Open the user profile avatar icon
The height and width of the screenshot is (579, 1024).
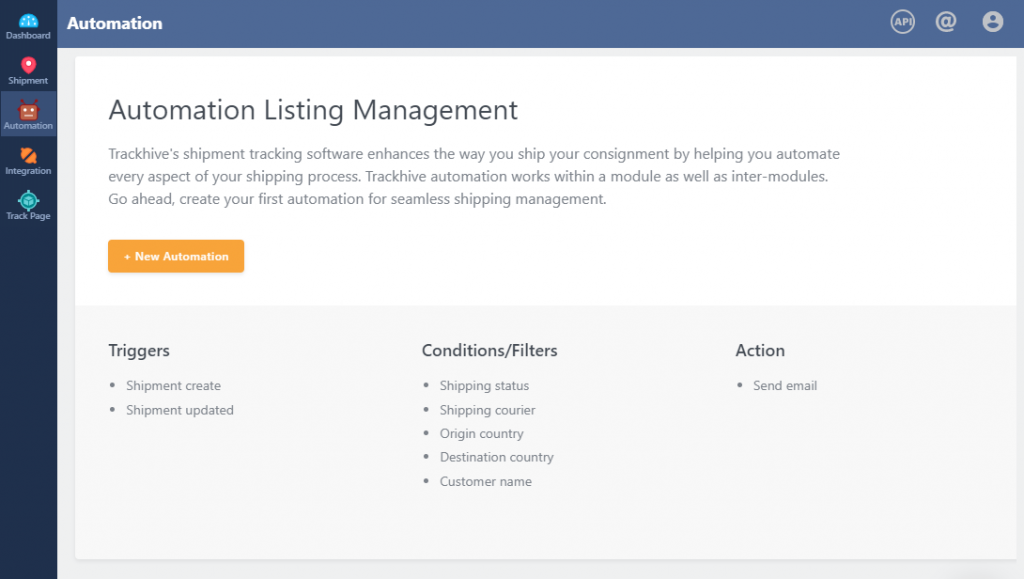tap(993, 22)
